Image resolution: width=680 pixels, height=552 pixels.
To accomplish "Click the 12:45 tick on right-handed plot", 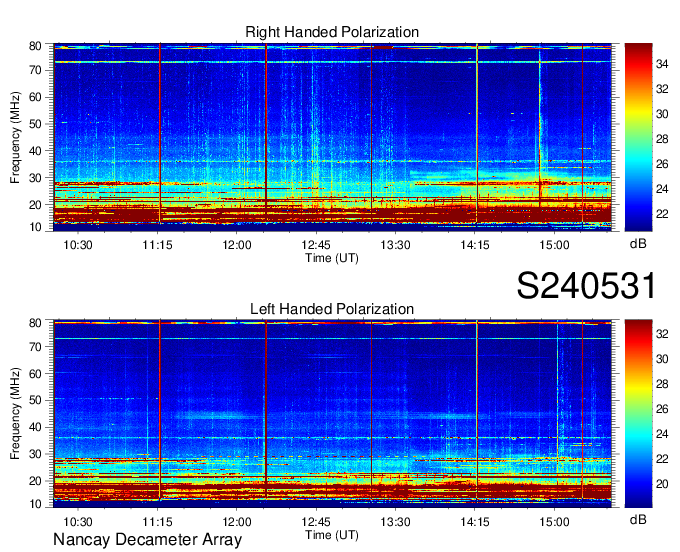I will (316, 245).
